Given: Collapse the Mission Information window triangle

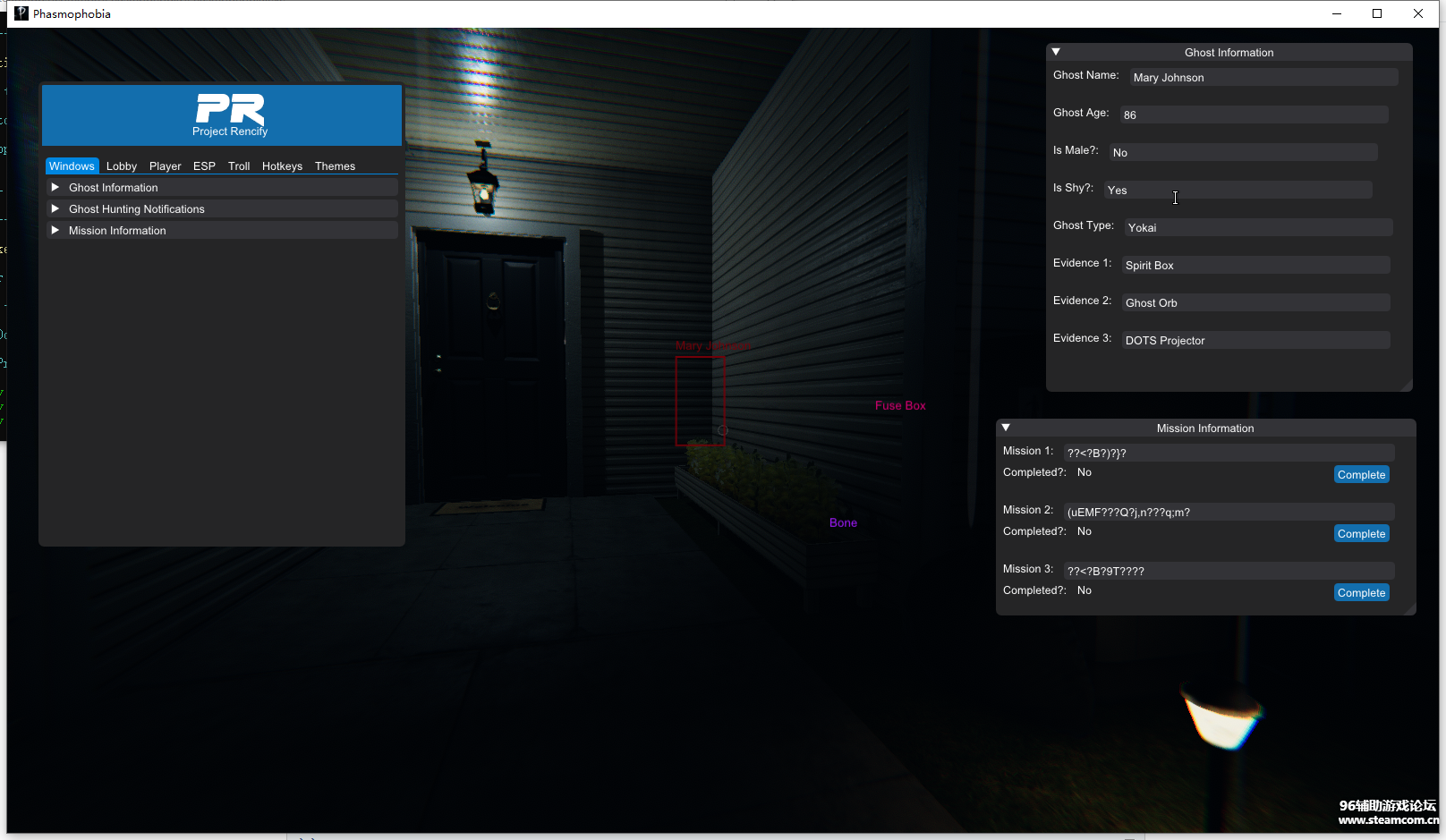Looking at the screenshot, I should point(1006,428).
